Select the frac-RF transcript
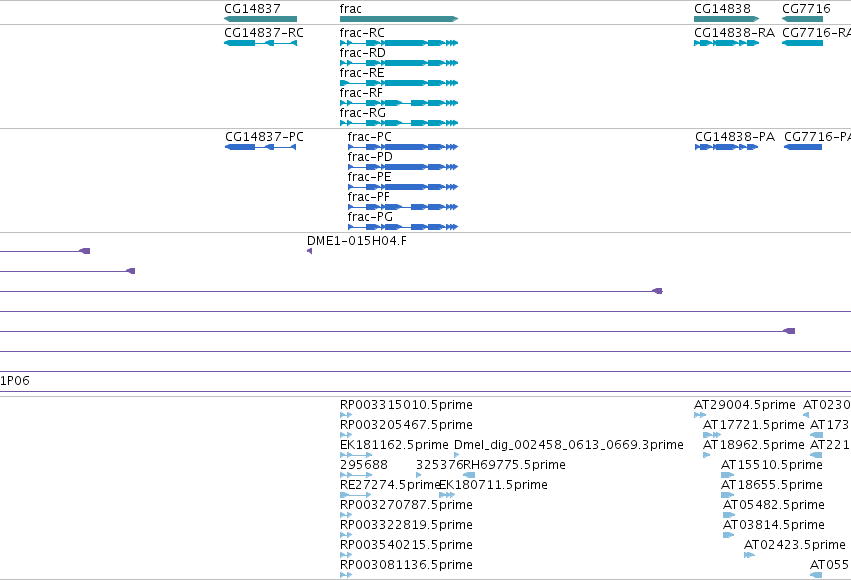Screen dimensions: 851x580 point(399,103)
